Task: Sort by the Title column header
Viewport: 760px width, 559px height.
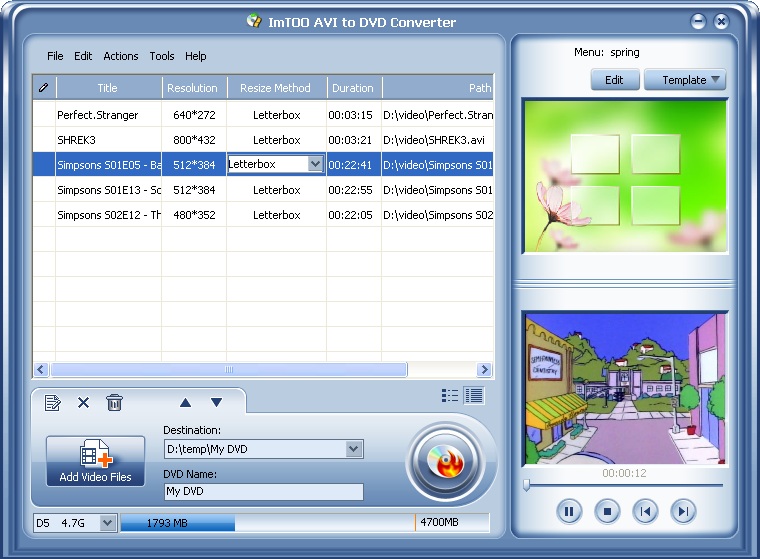Action: (x=109, y=88)
